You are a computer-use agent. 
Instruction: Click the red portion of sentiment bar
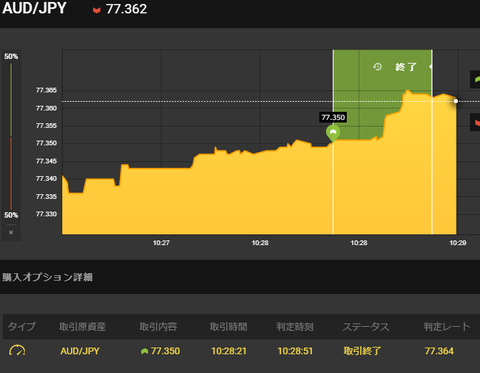click(11, 173)
